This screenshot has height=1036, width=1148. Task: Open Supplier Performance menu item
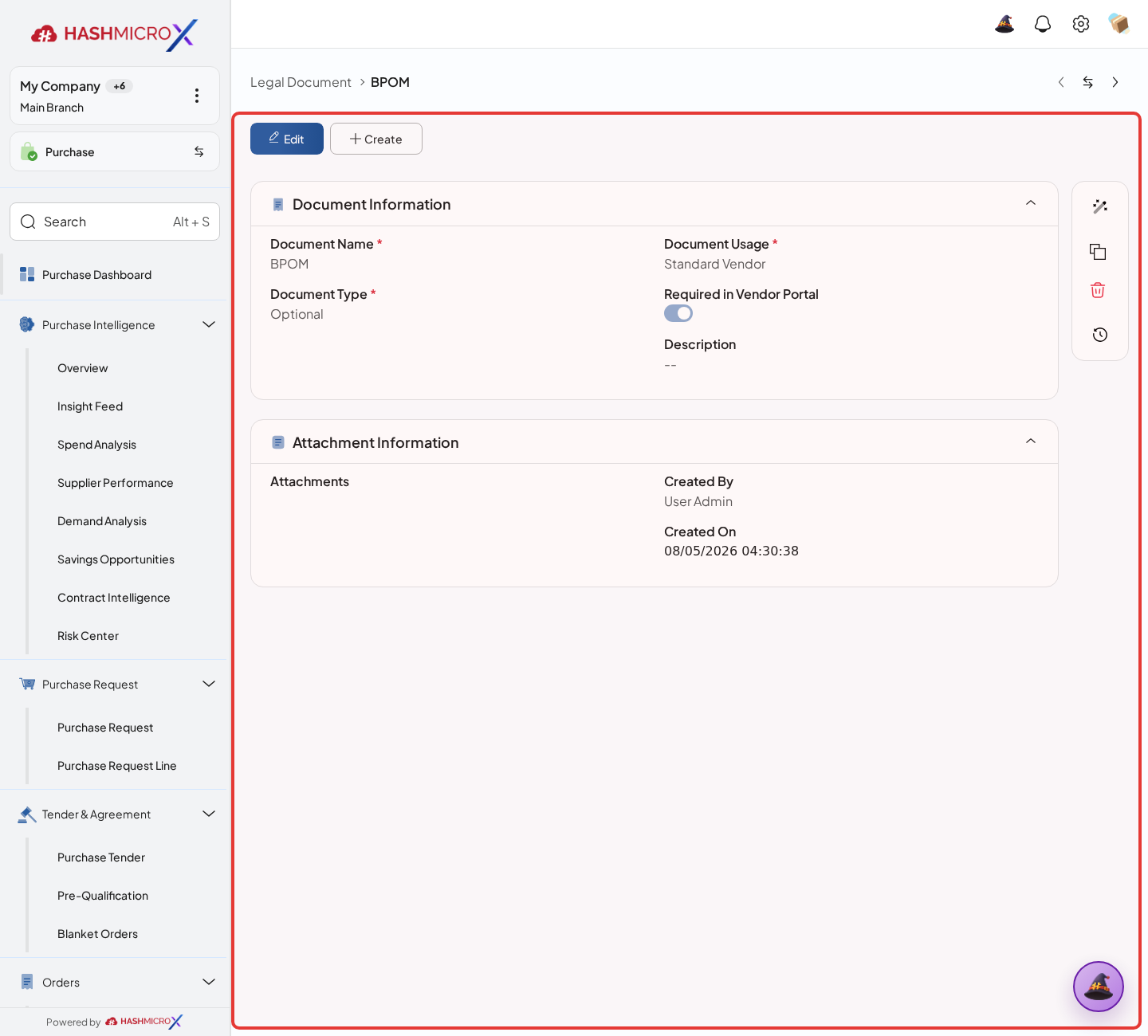click(116, 483)
